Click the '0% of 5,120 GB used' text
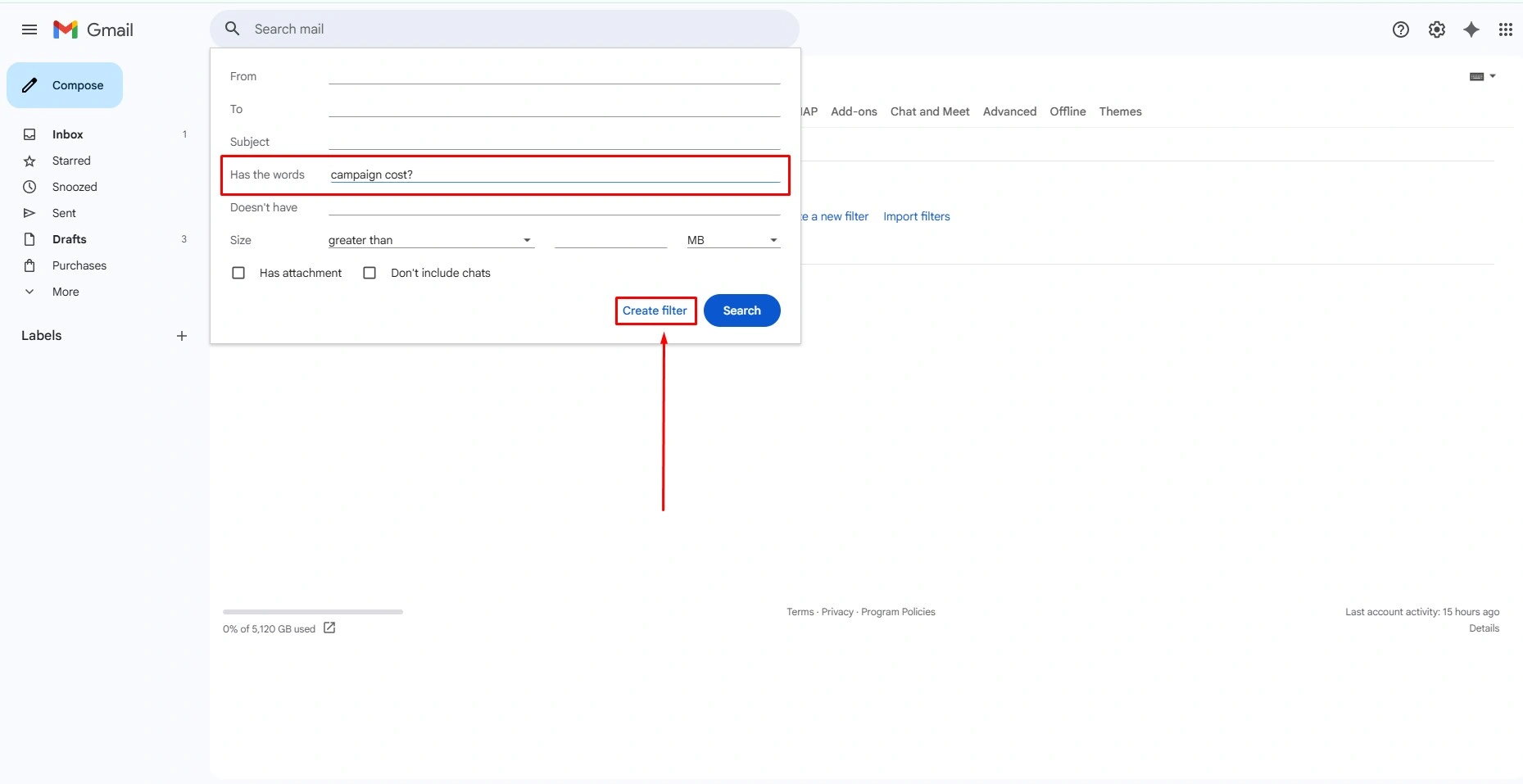This screenshot has width=1523, height=784. pos(269,629)
